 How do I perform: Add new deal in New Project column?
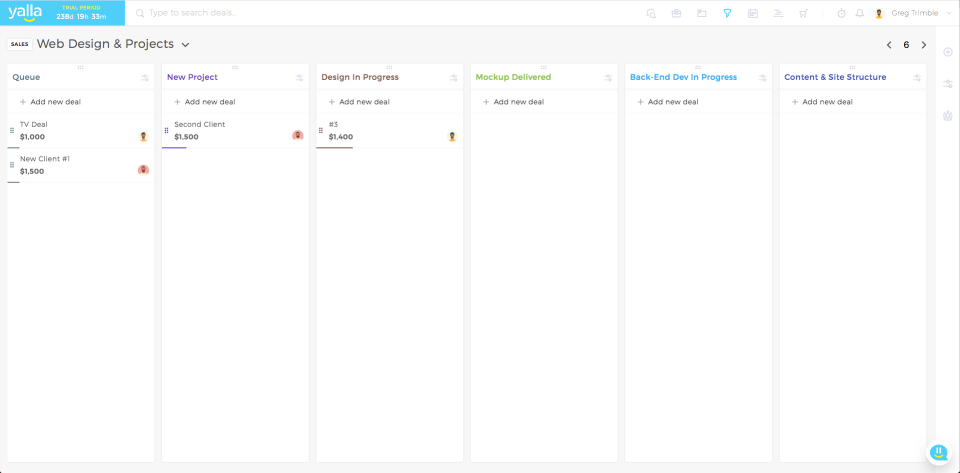point(205,102)
